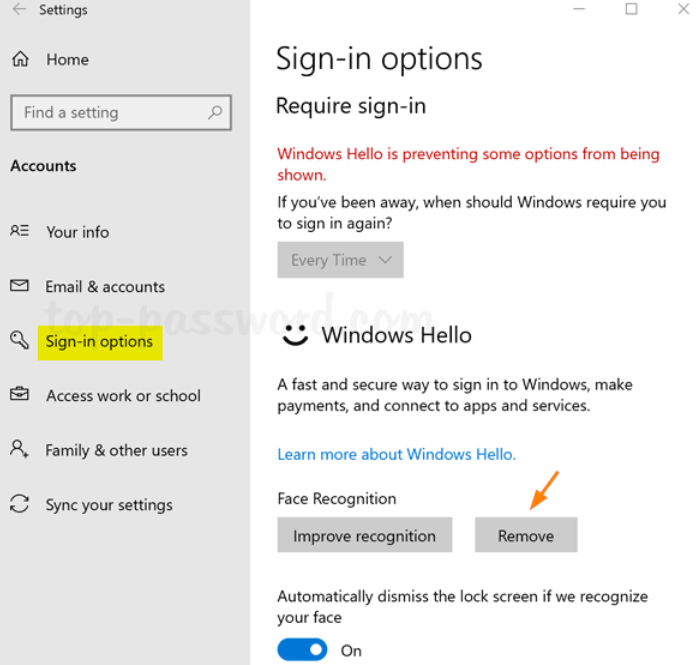The image size is (697, 665).
Task: Select Sign-in options in the sidebar
Action: click(x=100, y=342)
